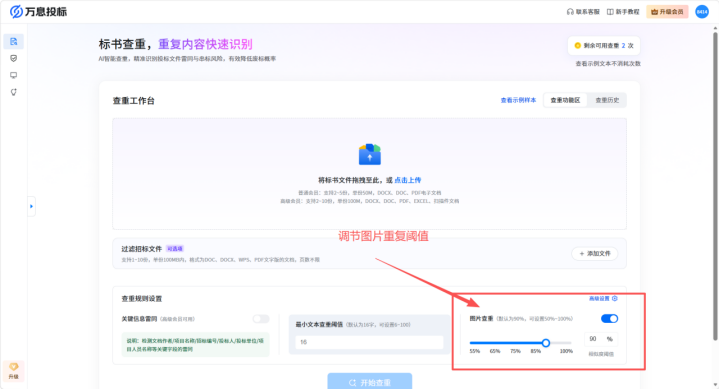Click the 剩余可用查重 coin badge

pos(603,45)
